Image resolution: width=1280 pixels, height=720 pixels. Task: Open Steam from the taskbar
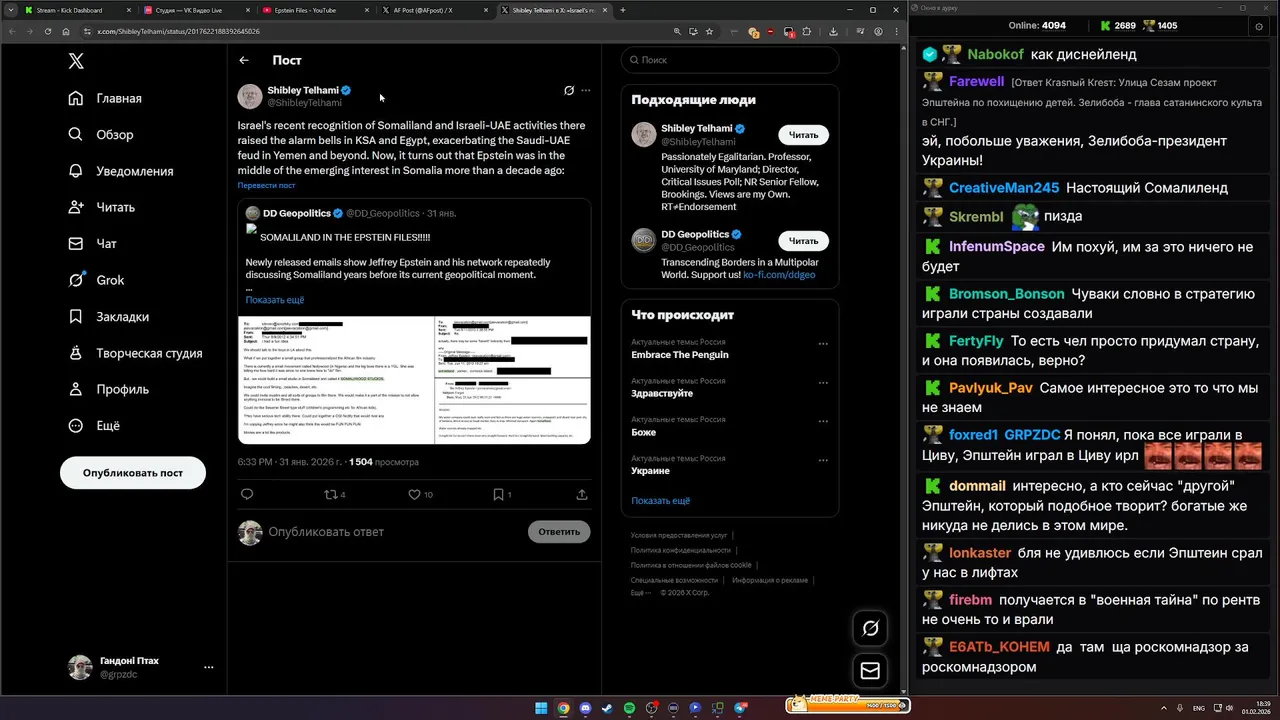pos(607,708)
